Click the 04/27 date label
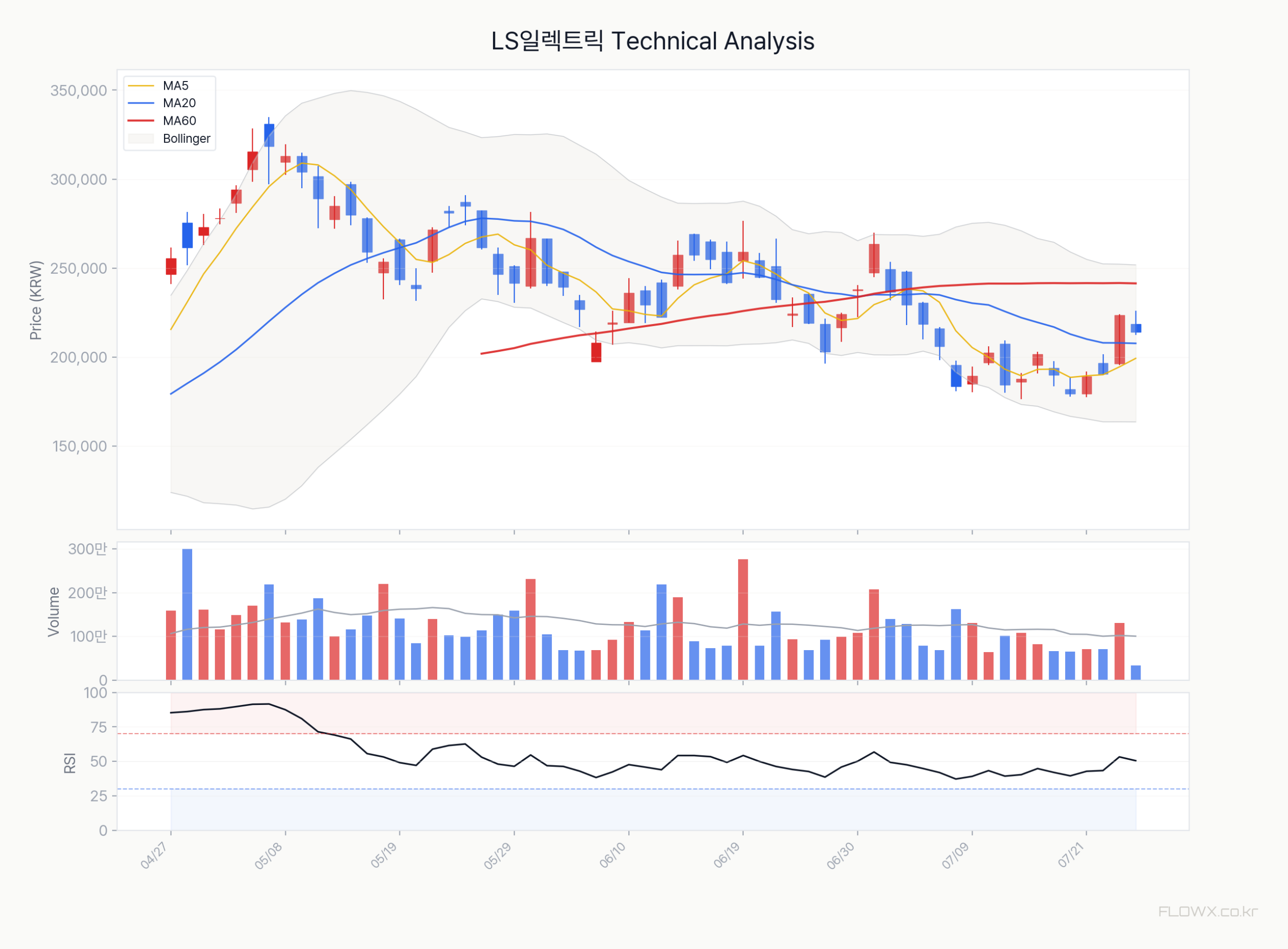Image resolution: width=1288 pixels, height=949 pixels. point(154,855)
